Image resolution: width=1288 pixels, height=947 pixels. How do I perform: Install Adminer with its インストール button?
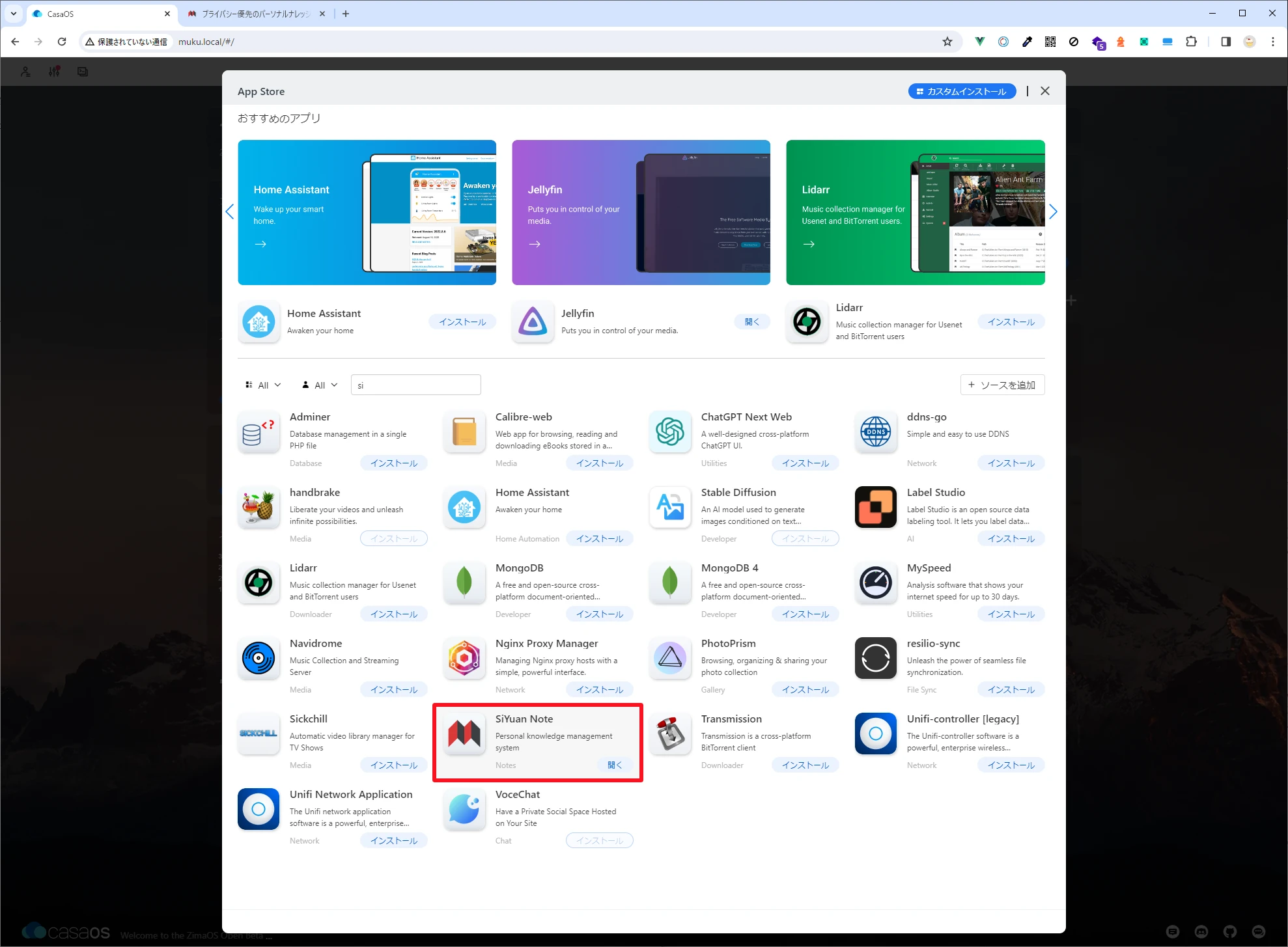click(x=394, y=463)
